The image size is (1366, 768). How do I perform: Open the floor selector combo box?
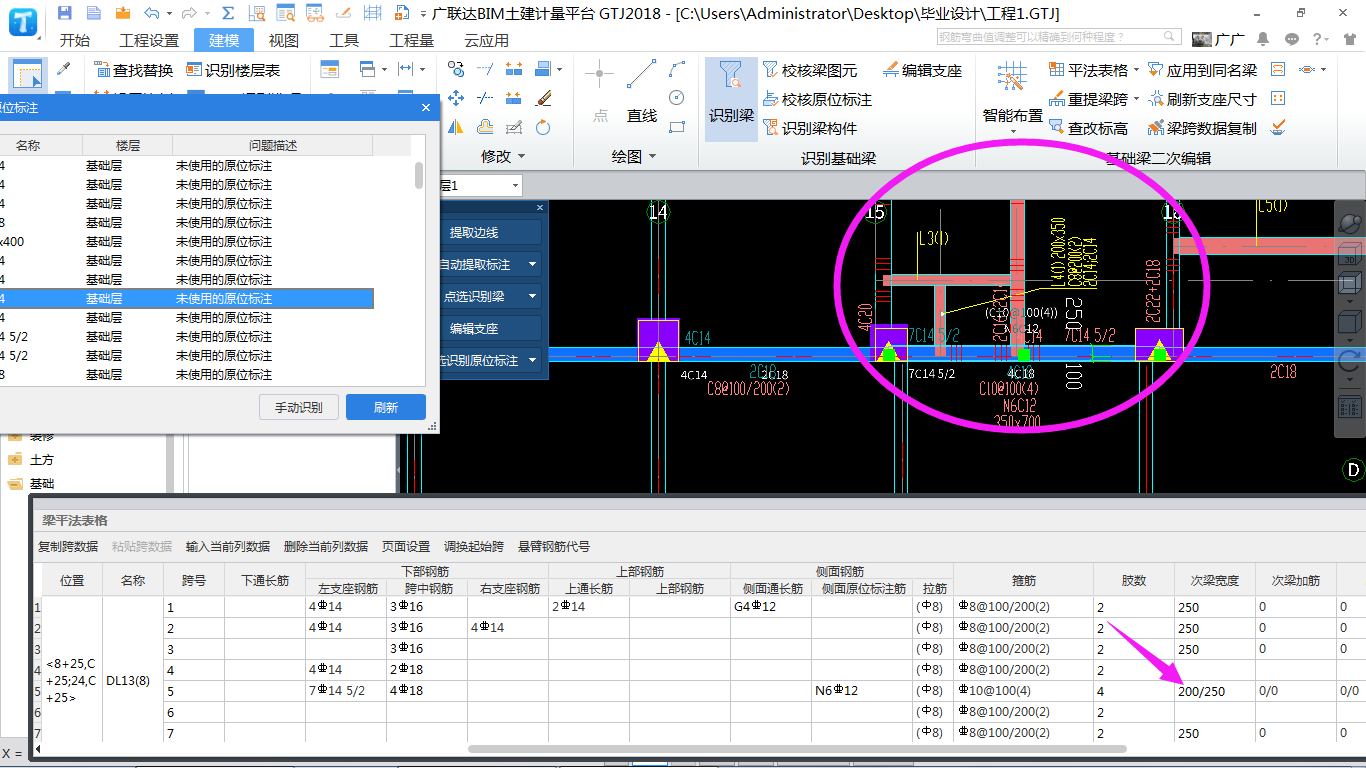point(480,185)
